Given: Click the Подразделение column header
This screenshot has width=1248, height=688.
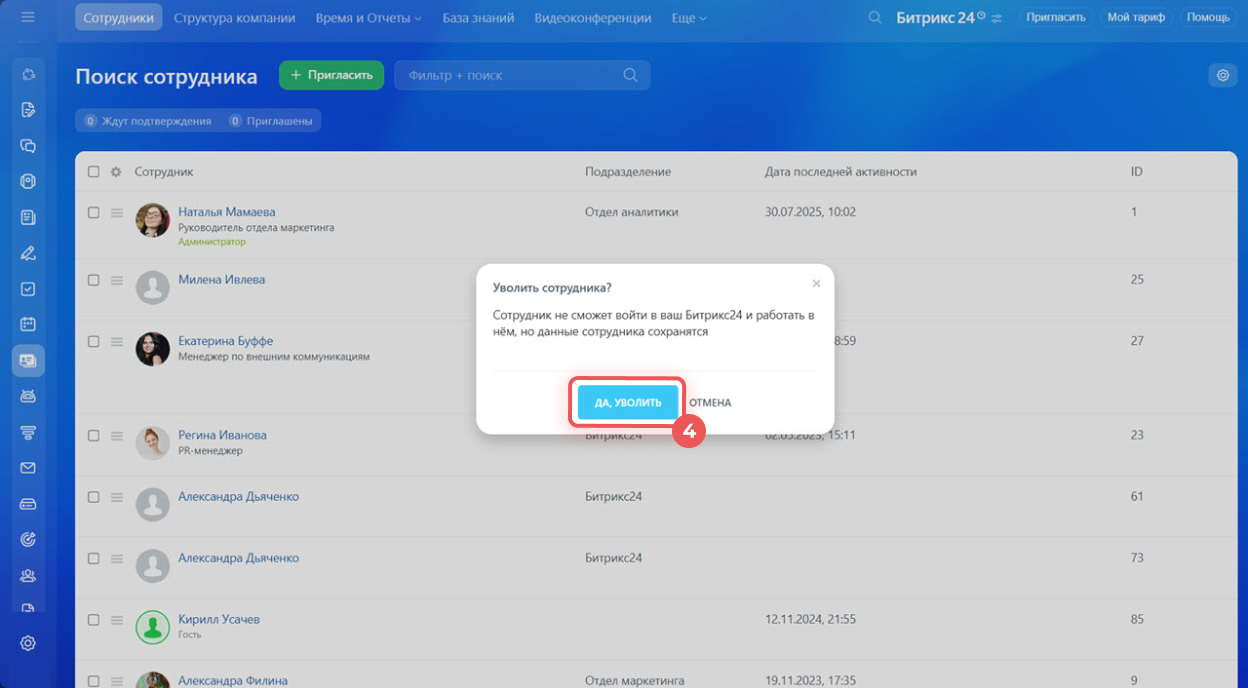Looking at the screenshot, I should (628, 172).
